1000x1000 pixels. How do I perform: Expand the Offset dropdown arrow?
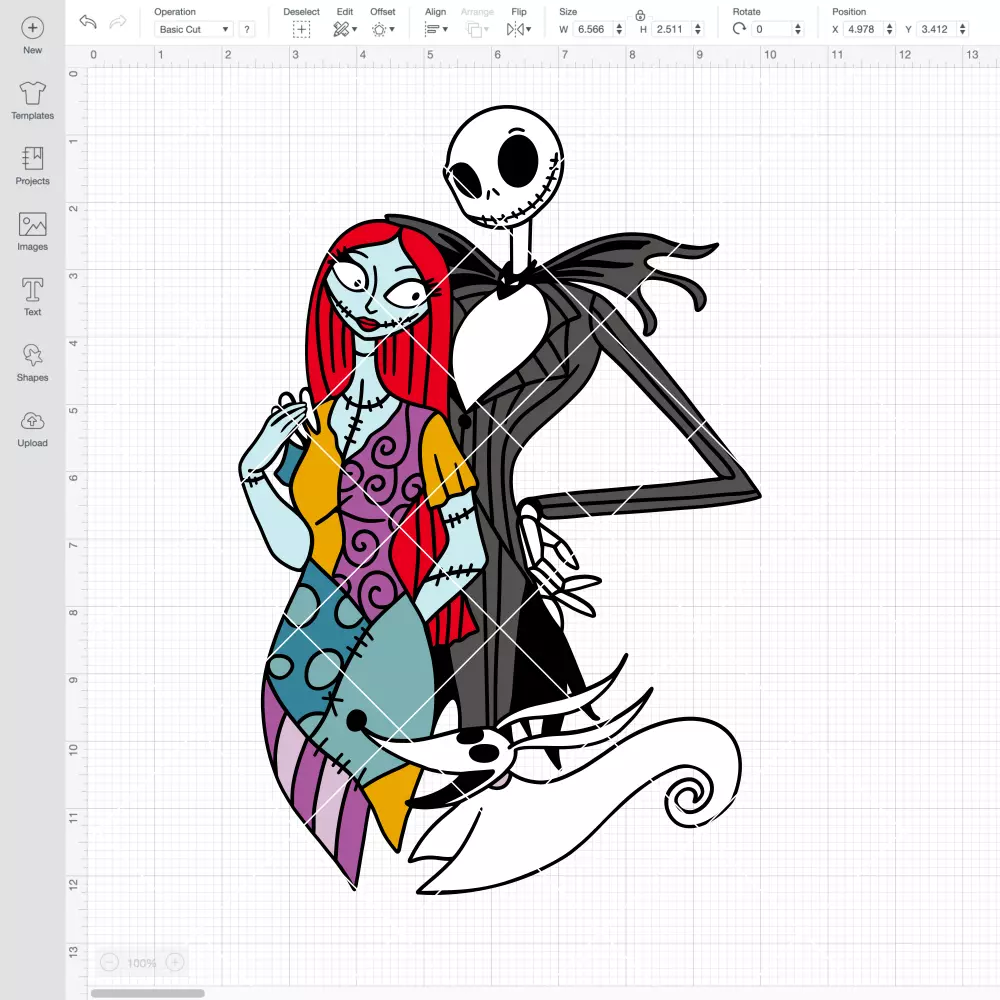(x=392, y=29)
